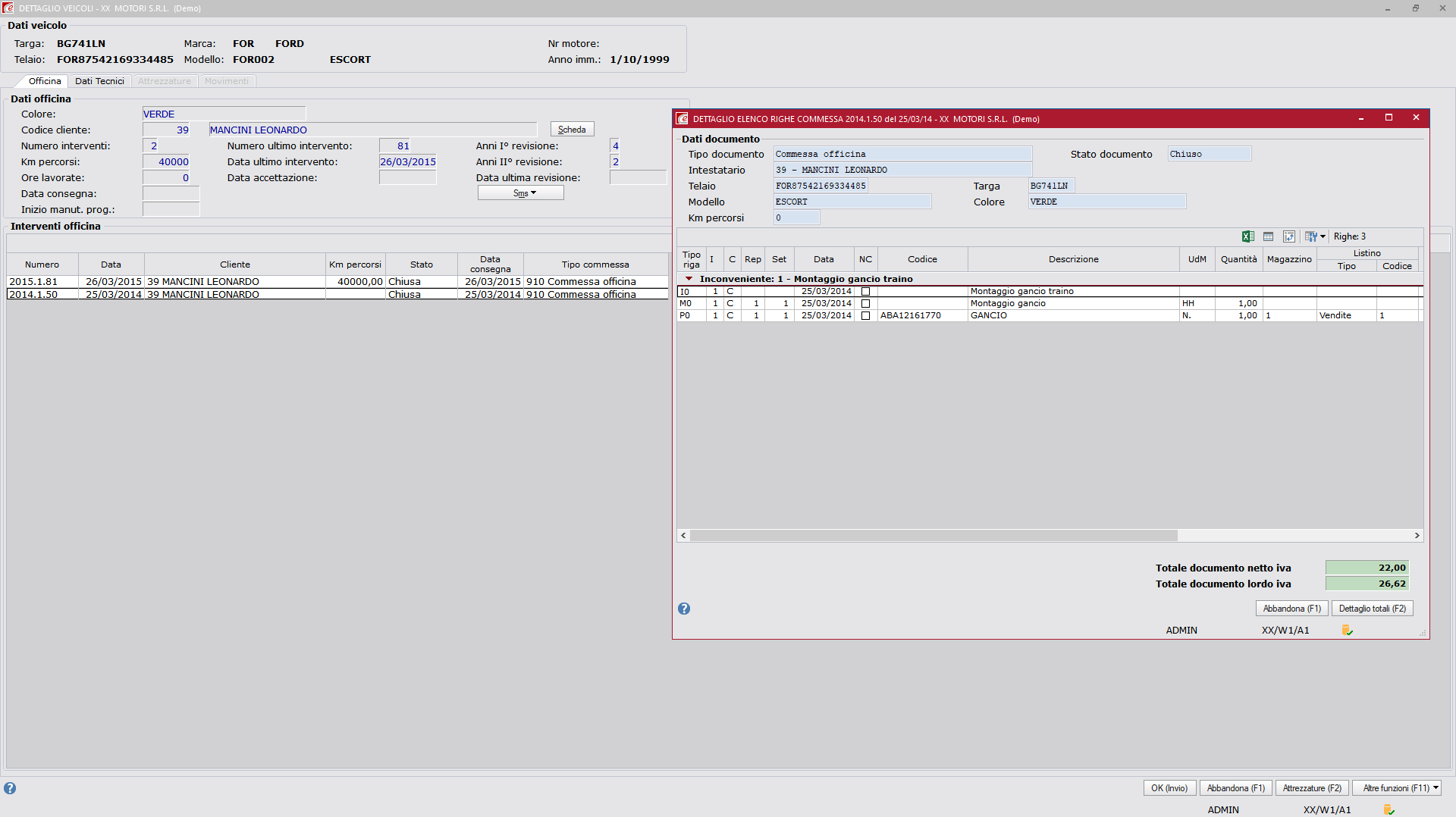Viewport: 1456px width, 817px height.
Task: Toggle NC checkbox on the M0 row
Action: click(x=865, y=303)
